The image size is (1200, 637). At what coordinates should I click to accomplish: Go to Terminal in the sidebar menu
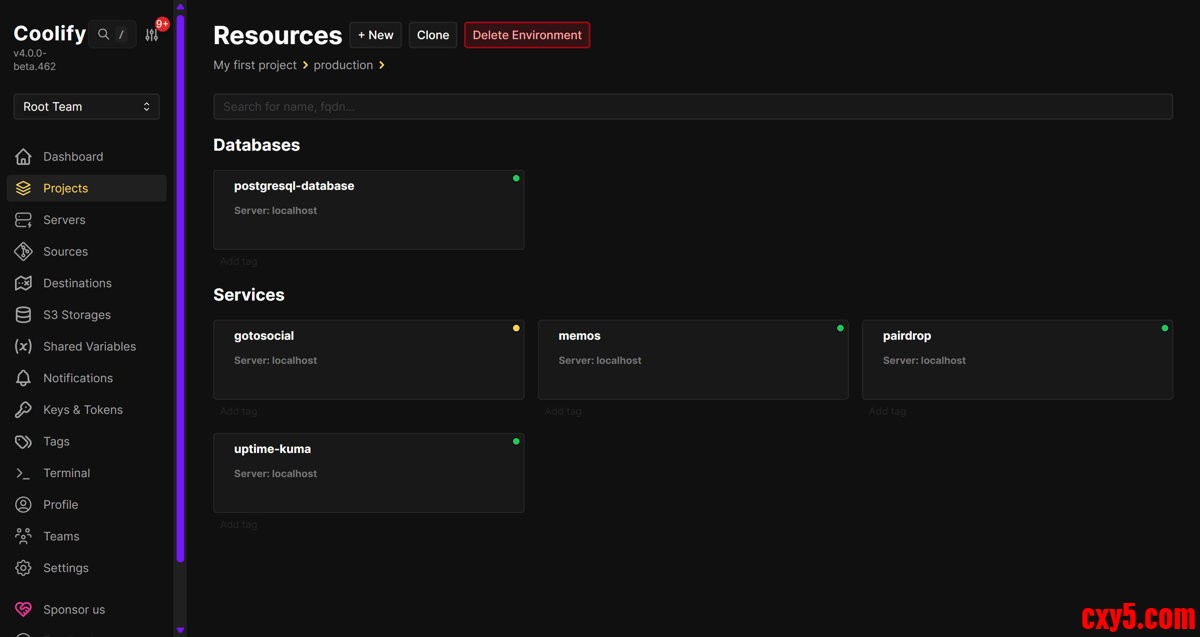click(x=66, y=473)
